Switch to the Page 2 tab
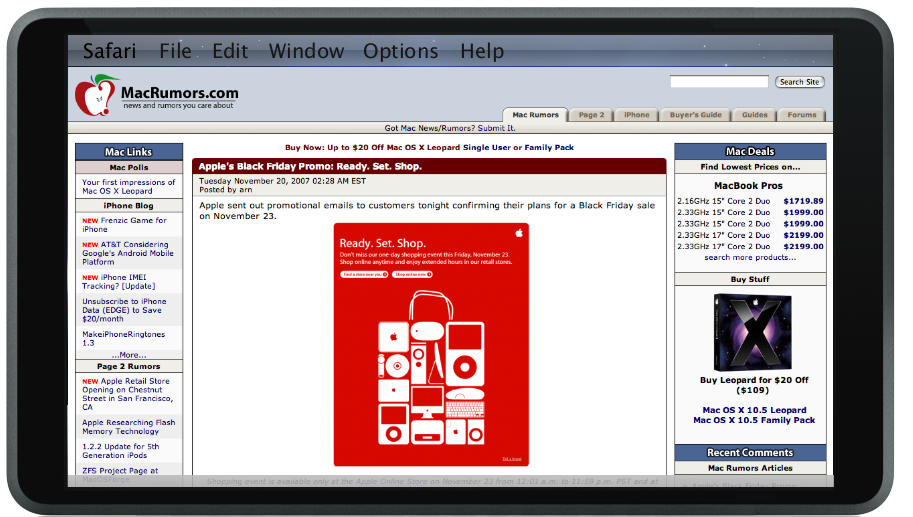This screenshot has width=913, height=517. pos(591,115)
